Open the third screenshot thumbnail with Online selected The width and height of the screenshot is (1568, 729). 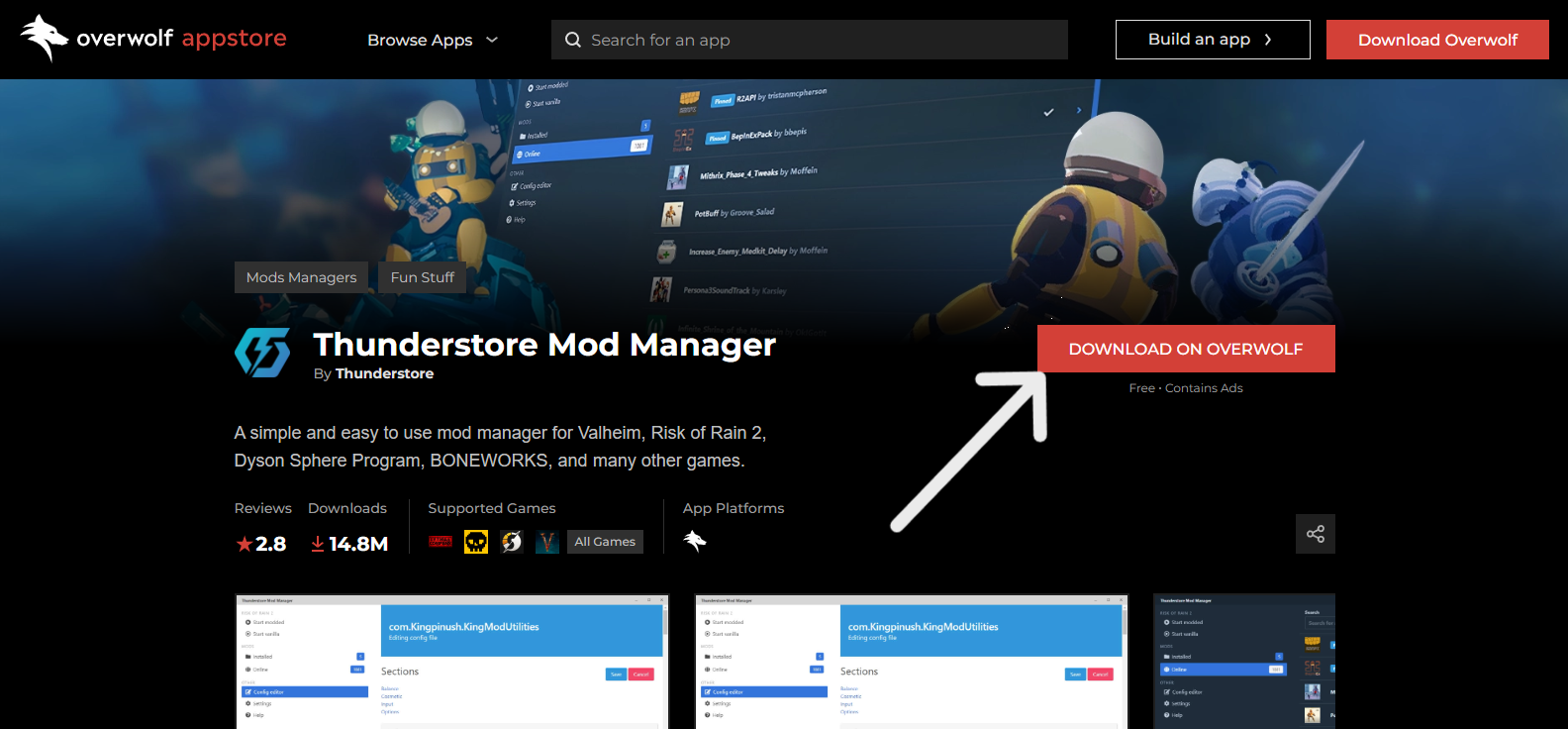(1244, 662)
